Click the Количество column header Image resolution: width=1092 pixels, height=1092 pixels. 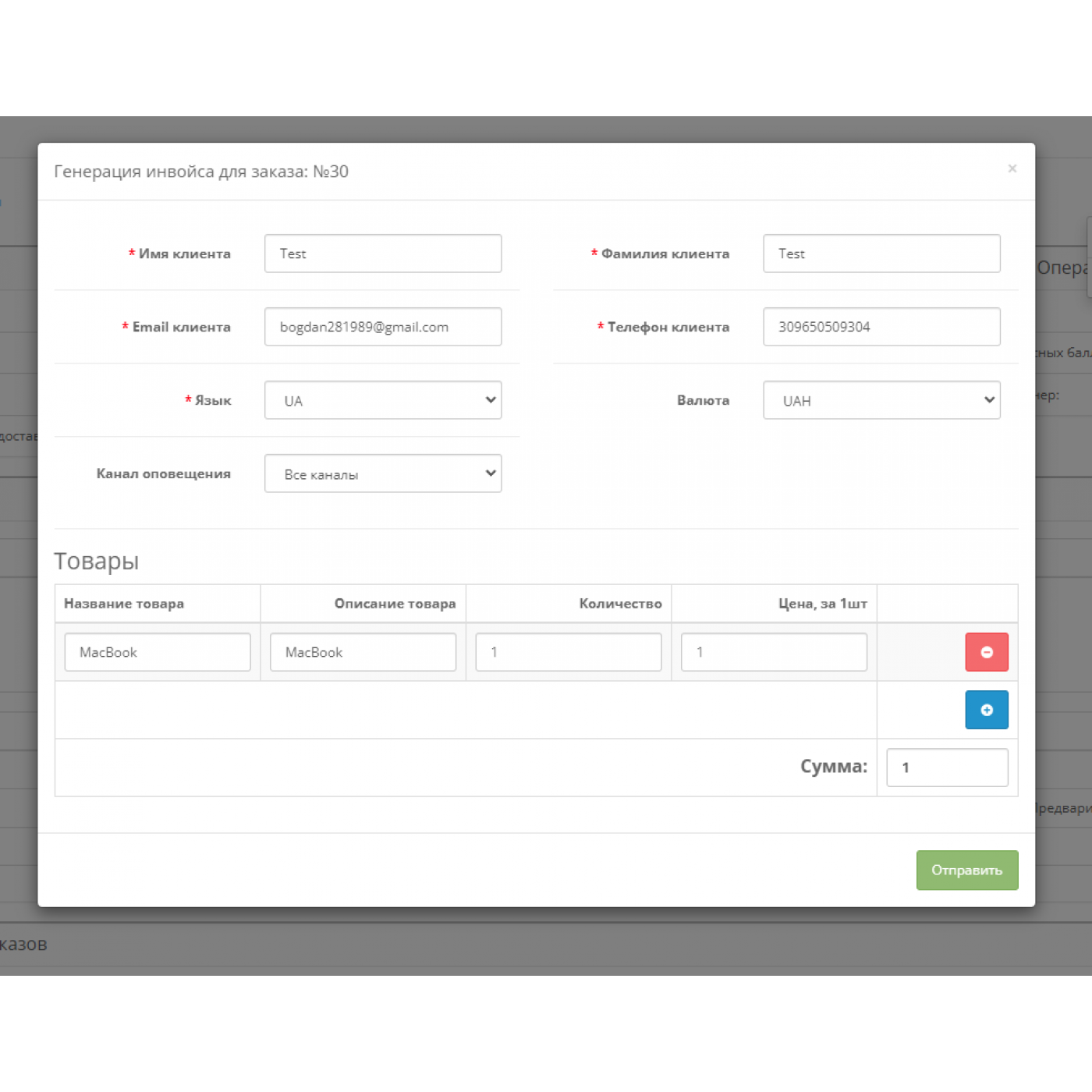[620, 604]
